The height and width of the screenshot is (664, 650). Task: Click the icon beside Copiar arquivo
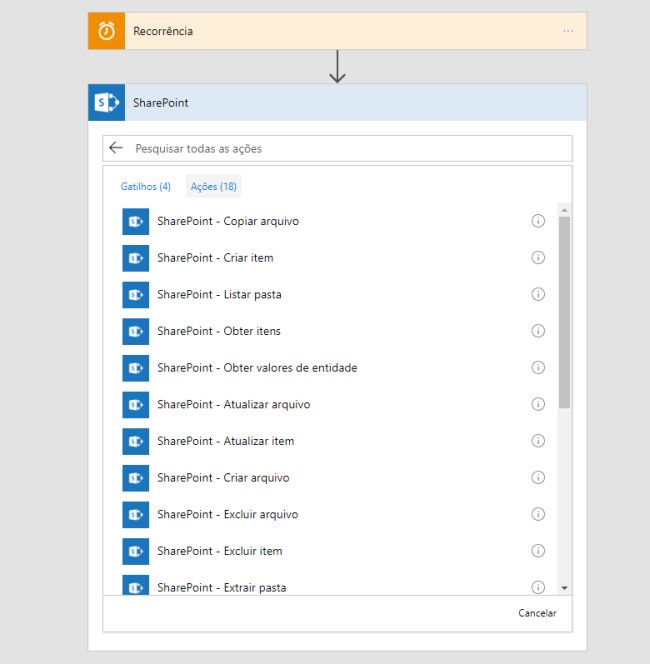point(136,221)
